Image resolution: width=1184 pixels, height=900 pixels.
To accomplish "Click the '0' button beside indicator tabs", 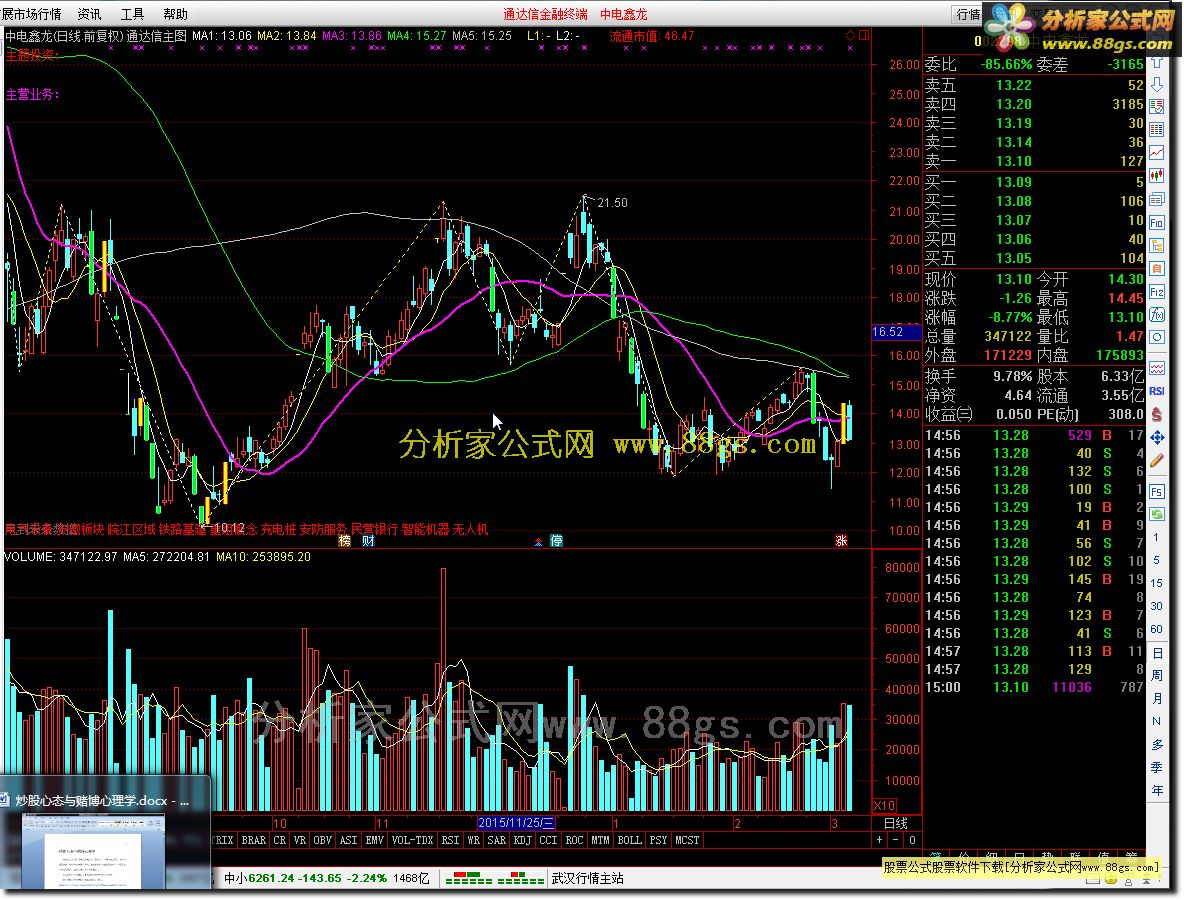I will point(912,840).
